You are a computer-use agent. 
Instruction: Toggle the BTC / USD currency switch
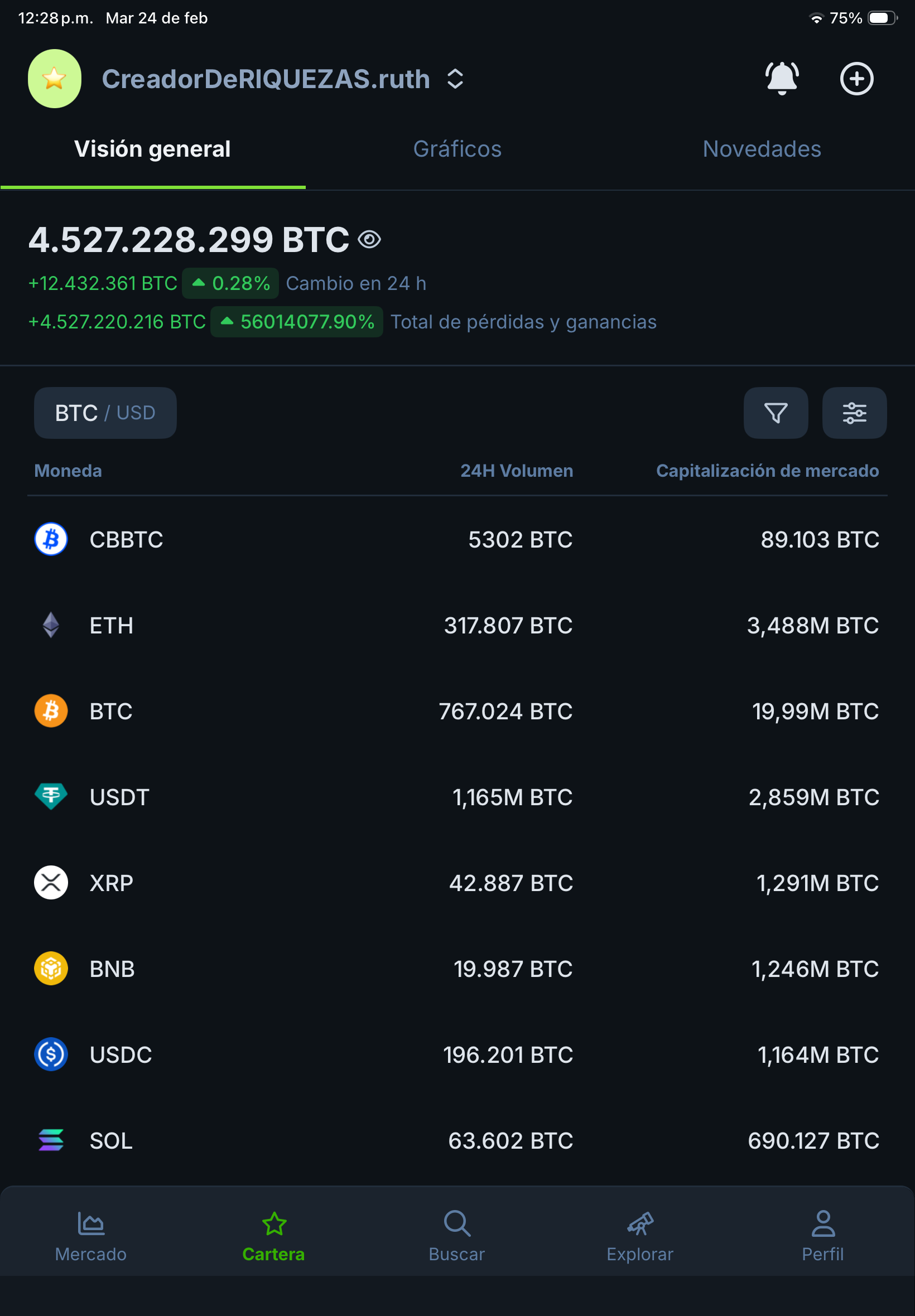pos(105,413)
